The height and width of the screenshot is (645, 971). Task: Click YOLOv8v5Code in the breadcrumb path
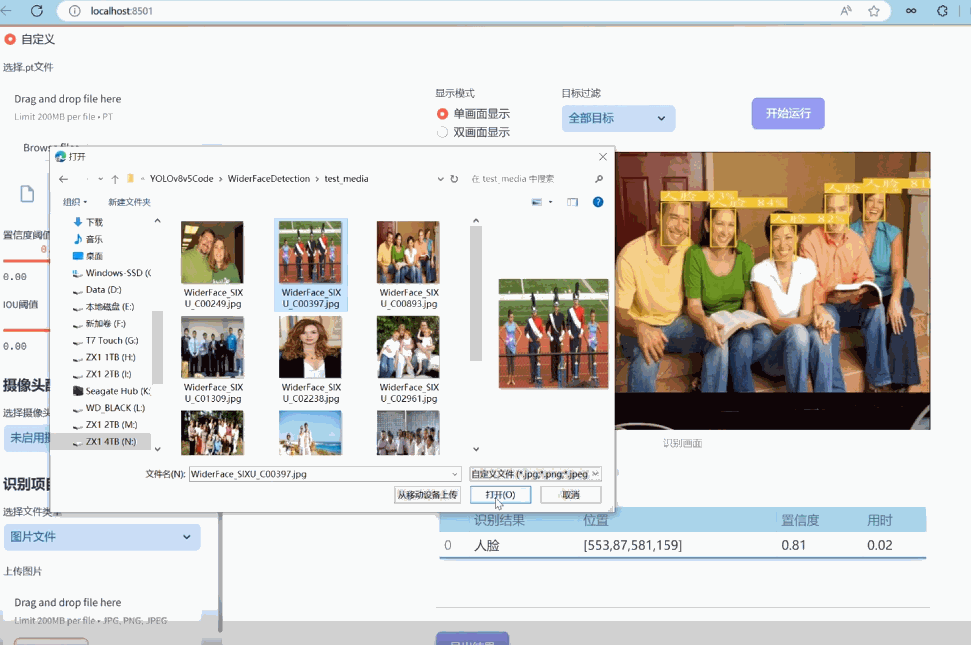coord(181,179)
